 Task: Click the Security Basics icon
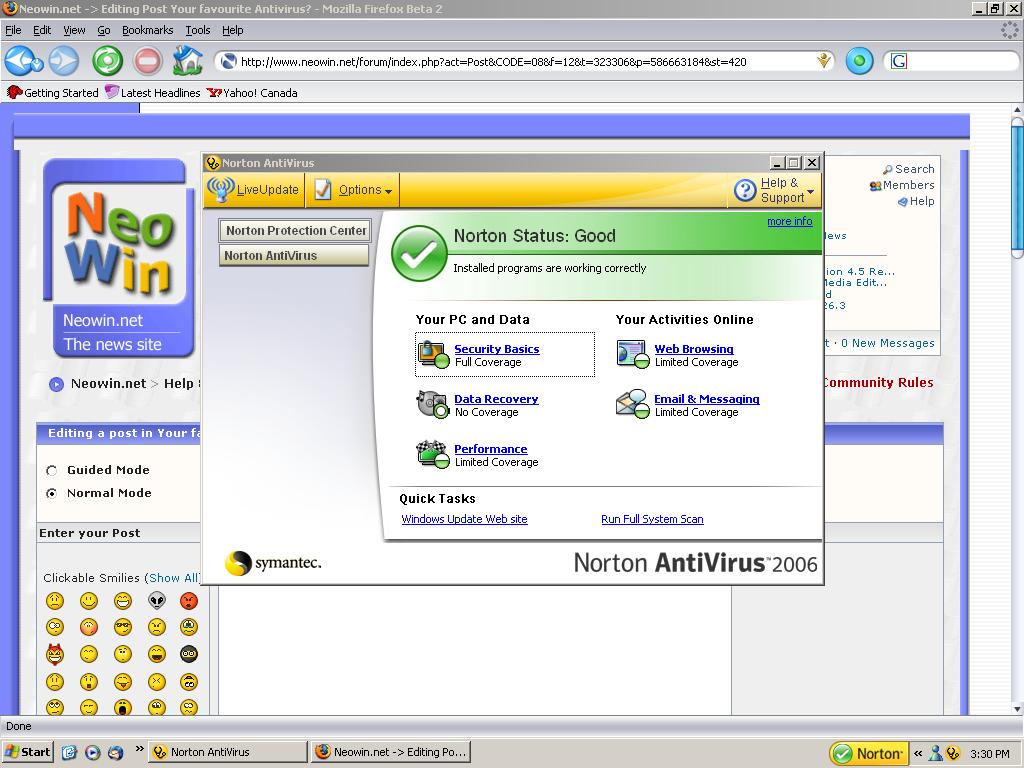(x=433, y=355)
